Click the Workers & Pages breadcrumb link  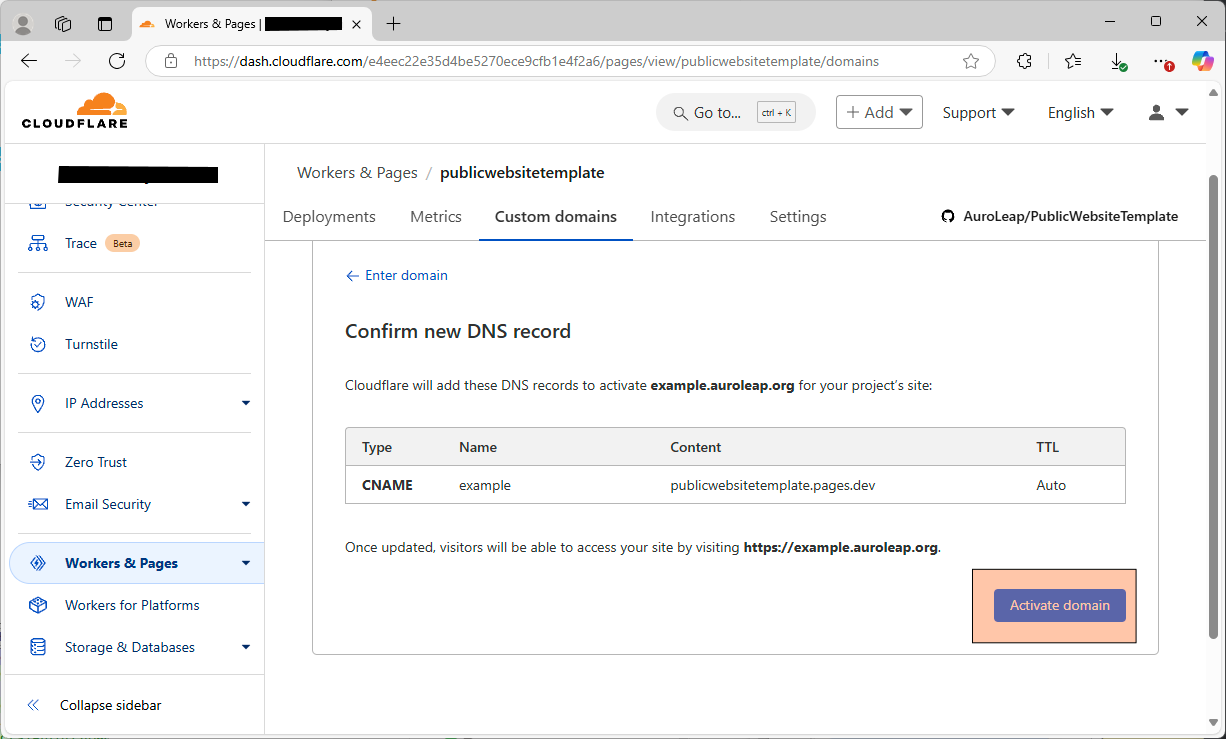357,172
